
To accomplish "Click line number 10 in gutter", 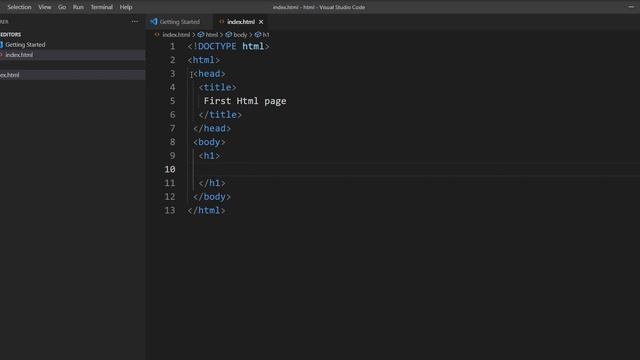I will tap(170, 169).
